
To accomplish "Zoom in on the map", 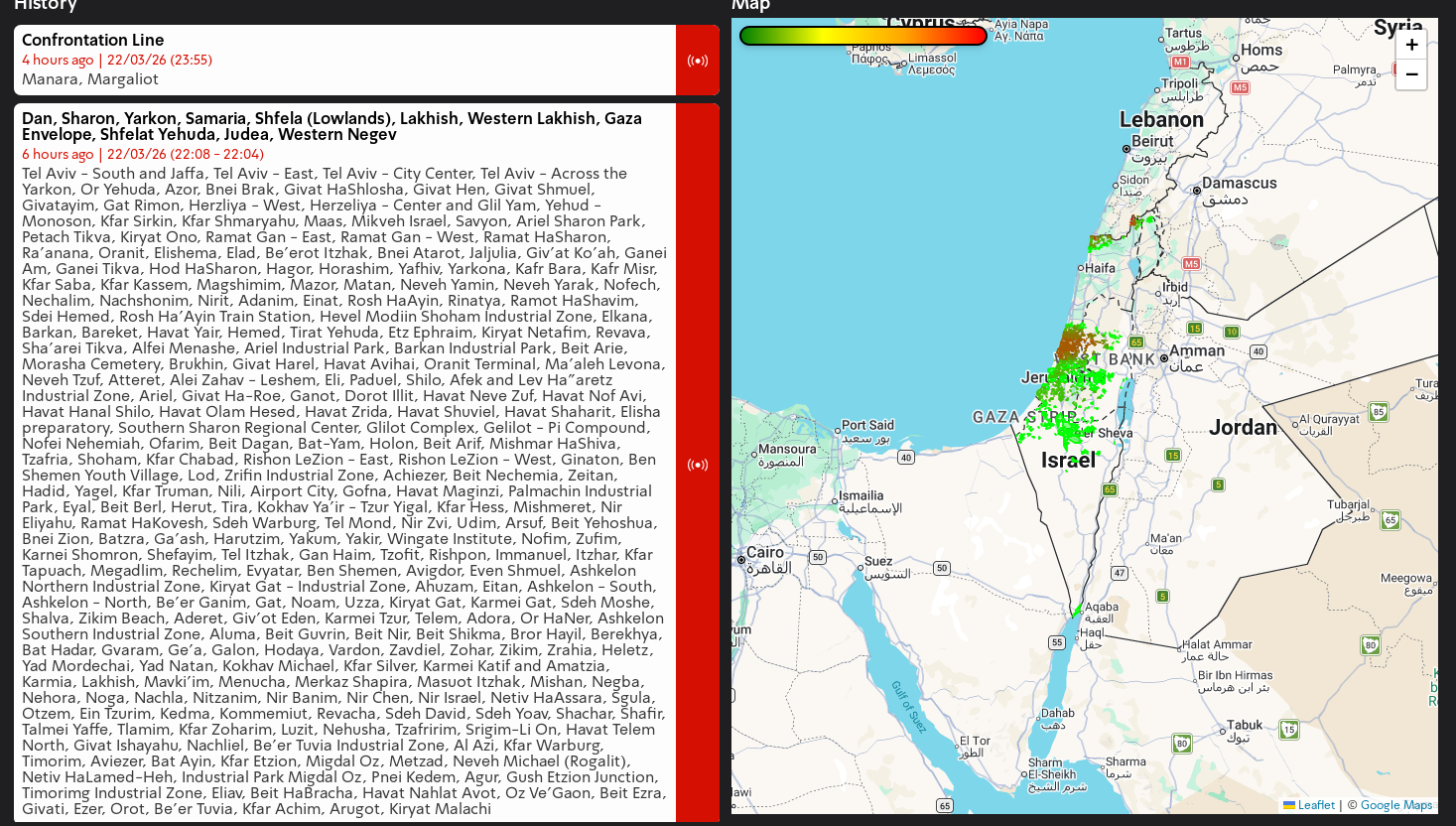I will tap(1411, 45).
